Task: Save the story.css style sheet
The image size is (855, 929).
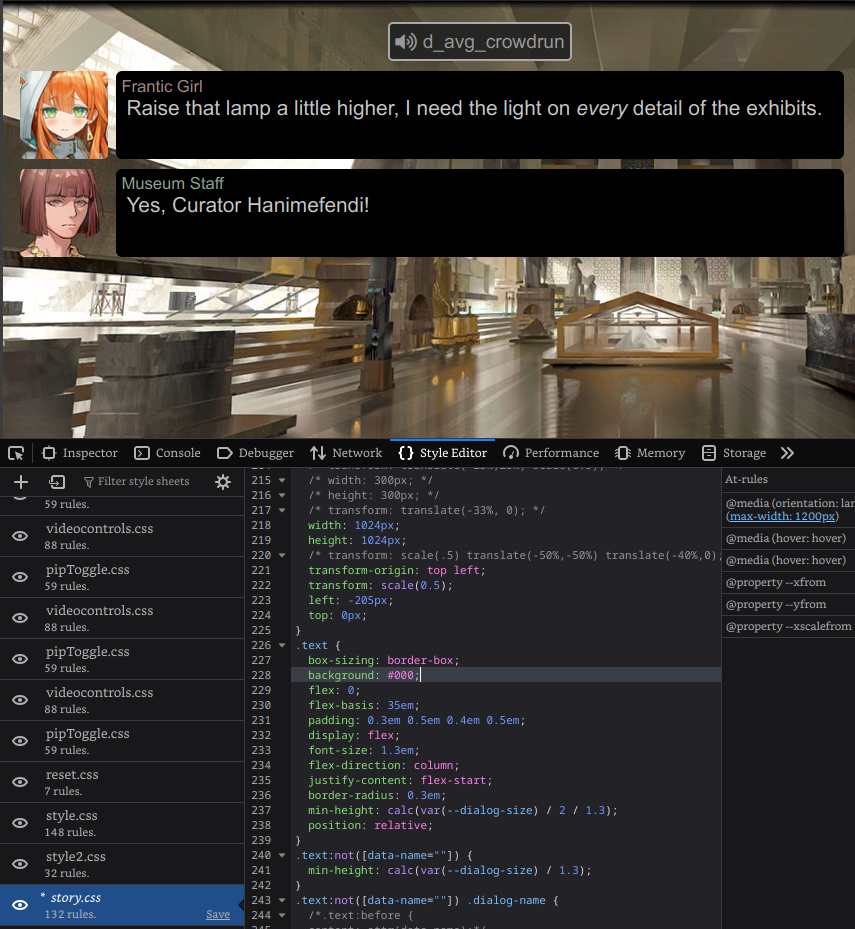Action: (x=217, y=914)
